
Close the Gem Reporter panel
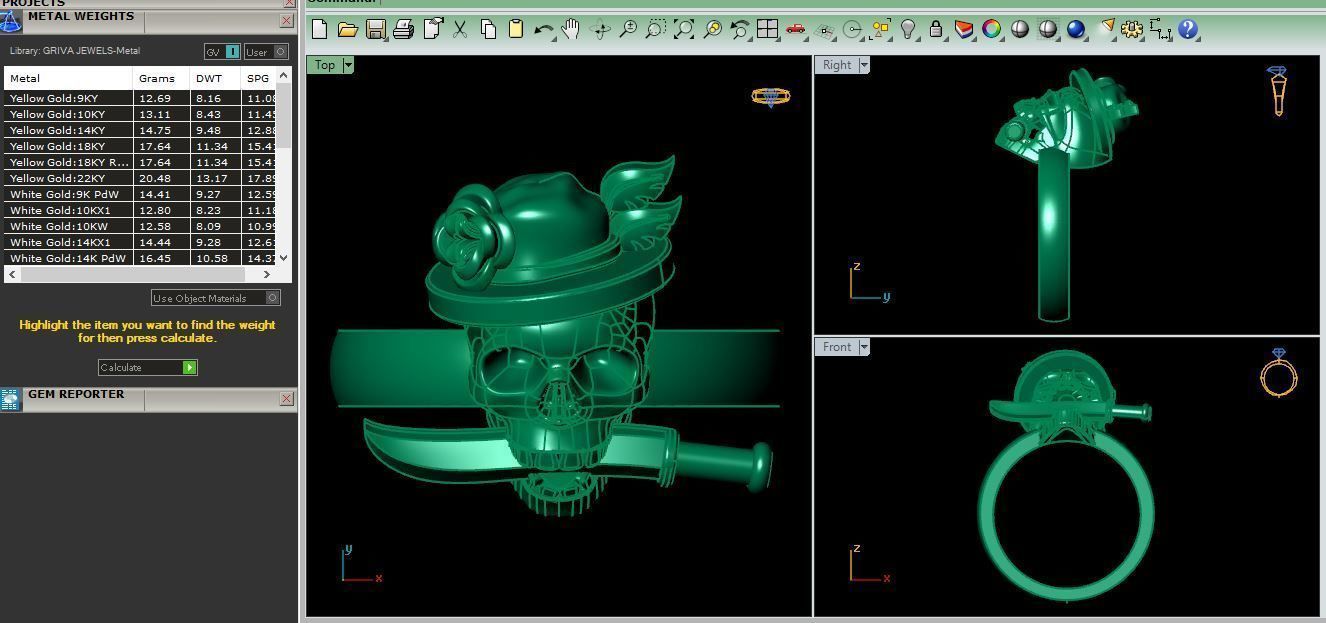pyautogui.click(x=286, y=398)
